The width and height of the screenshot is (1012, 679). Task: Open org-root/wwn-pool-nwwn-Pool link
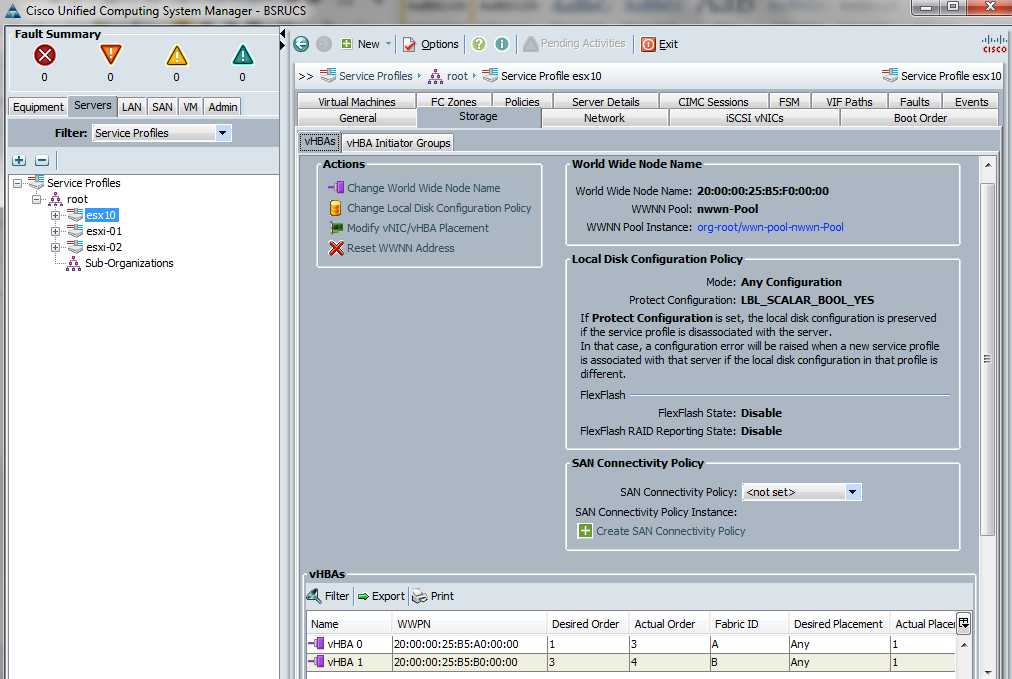click(770, 227)
